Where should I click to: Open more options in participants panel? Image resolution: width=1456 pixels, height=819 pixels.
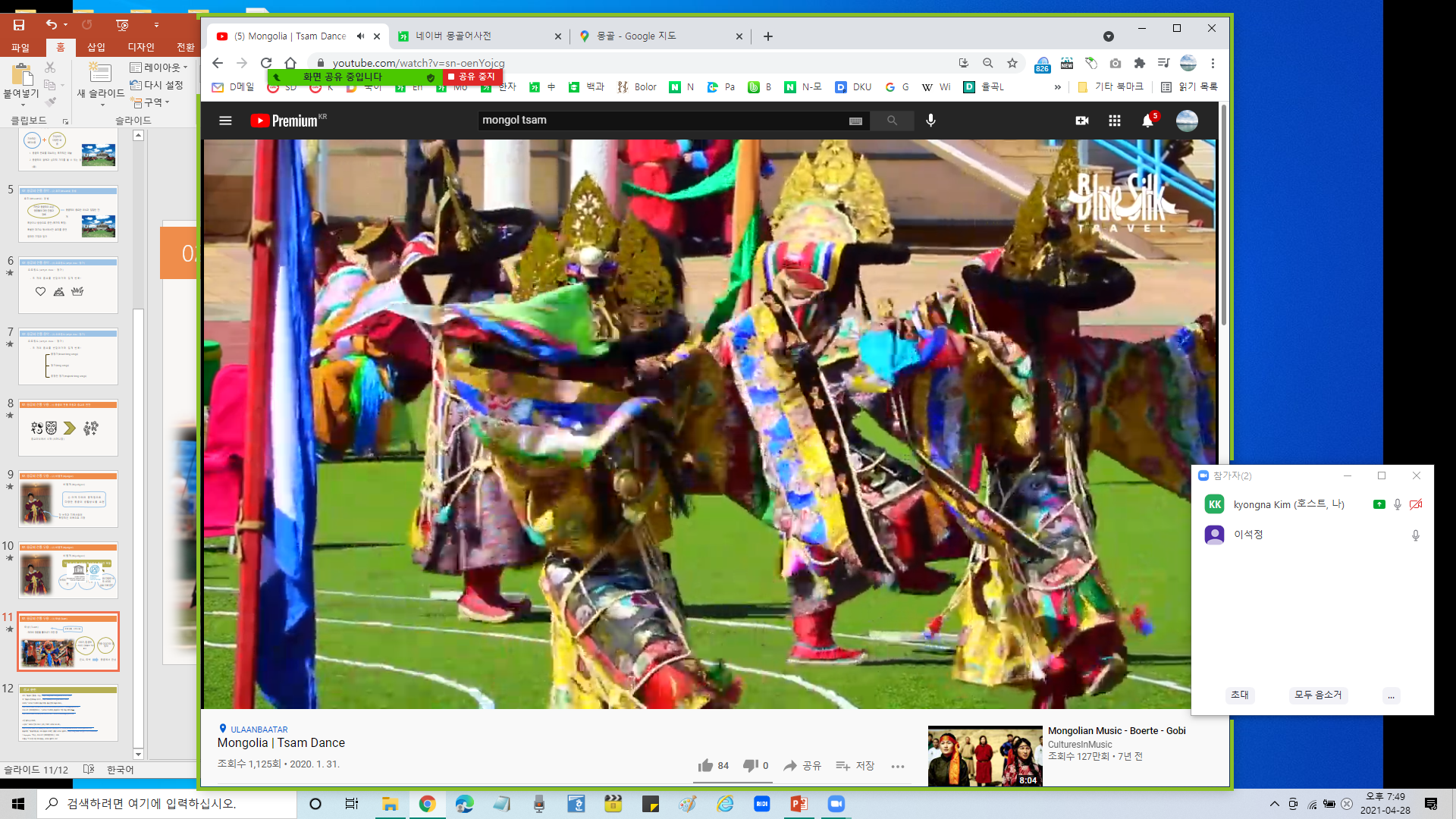click(x=1391, y=695)
